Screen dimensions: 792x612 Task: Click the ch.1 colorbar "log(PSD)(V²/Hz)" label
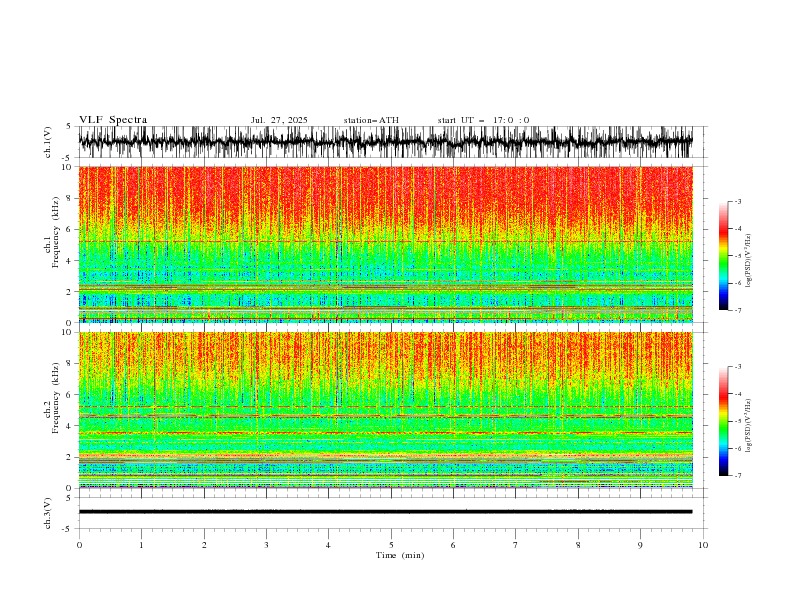click(x=749, y=260)
